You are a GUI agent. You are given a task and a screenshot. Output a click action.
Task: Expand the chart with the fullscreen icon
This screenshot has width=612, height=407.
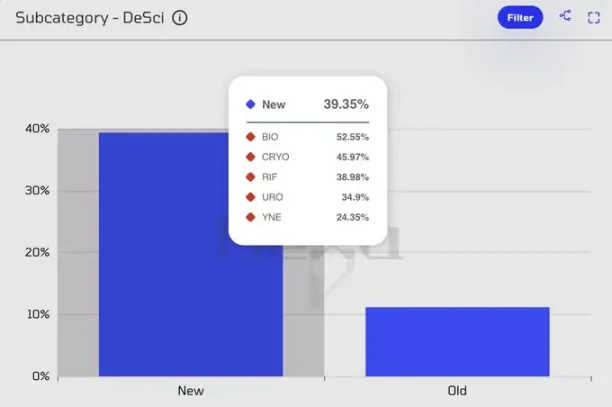click(593, 17)
